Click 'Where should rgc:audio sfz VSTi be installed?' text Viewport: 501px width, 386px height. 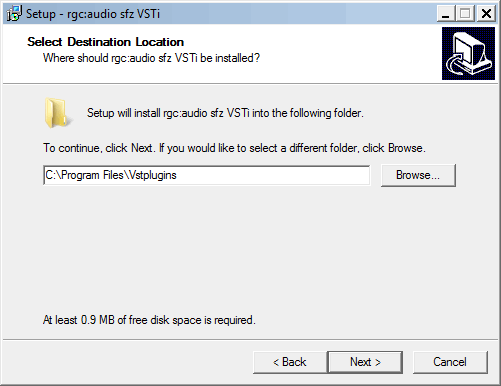(151, 58)
